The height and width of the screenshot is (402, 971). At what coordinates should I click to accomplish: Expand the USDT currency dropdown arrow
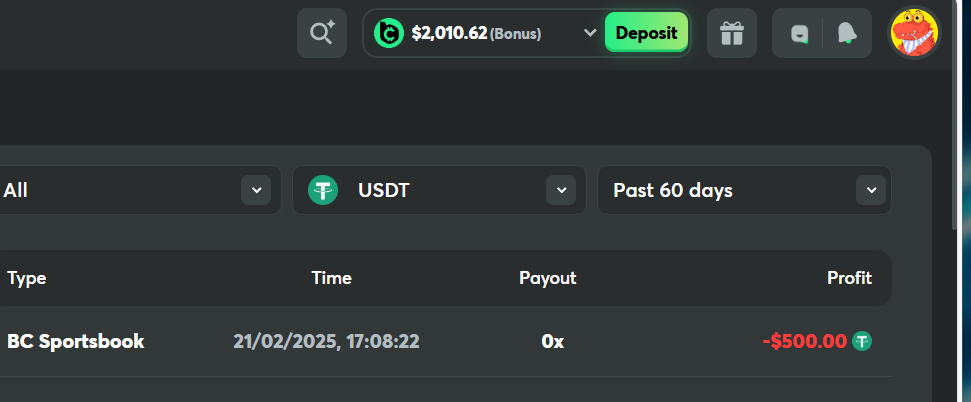tap(561, 190)
